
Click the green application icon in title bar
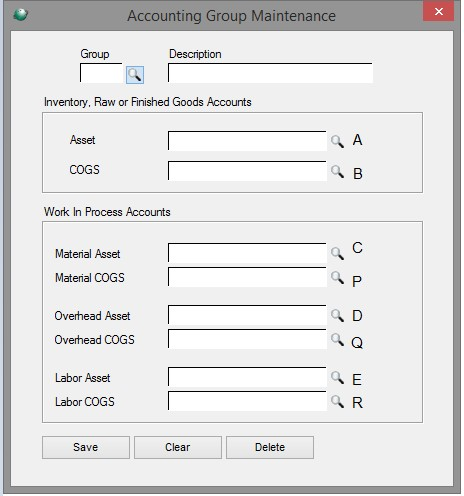[21, 15]
